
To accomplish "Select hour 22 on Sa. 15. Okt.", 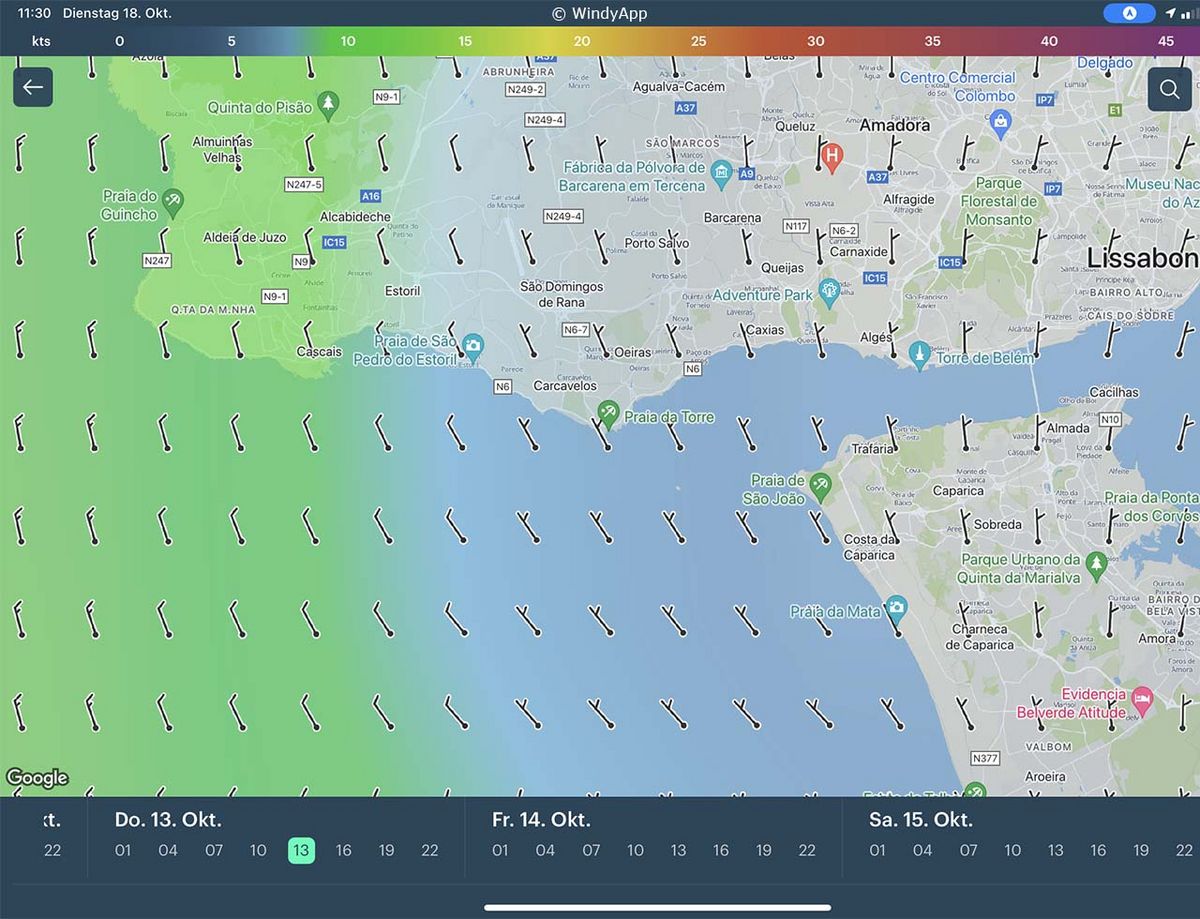I will [1184, 850].
